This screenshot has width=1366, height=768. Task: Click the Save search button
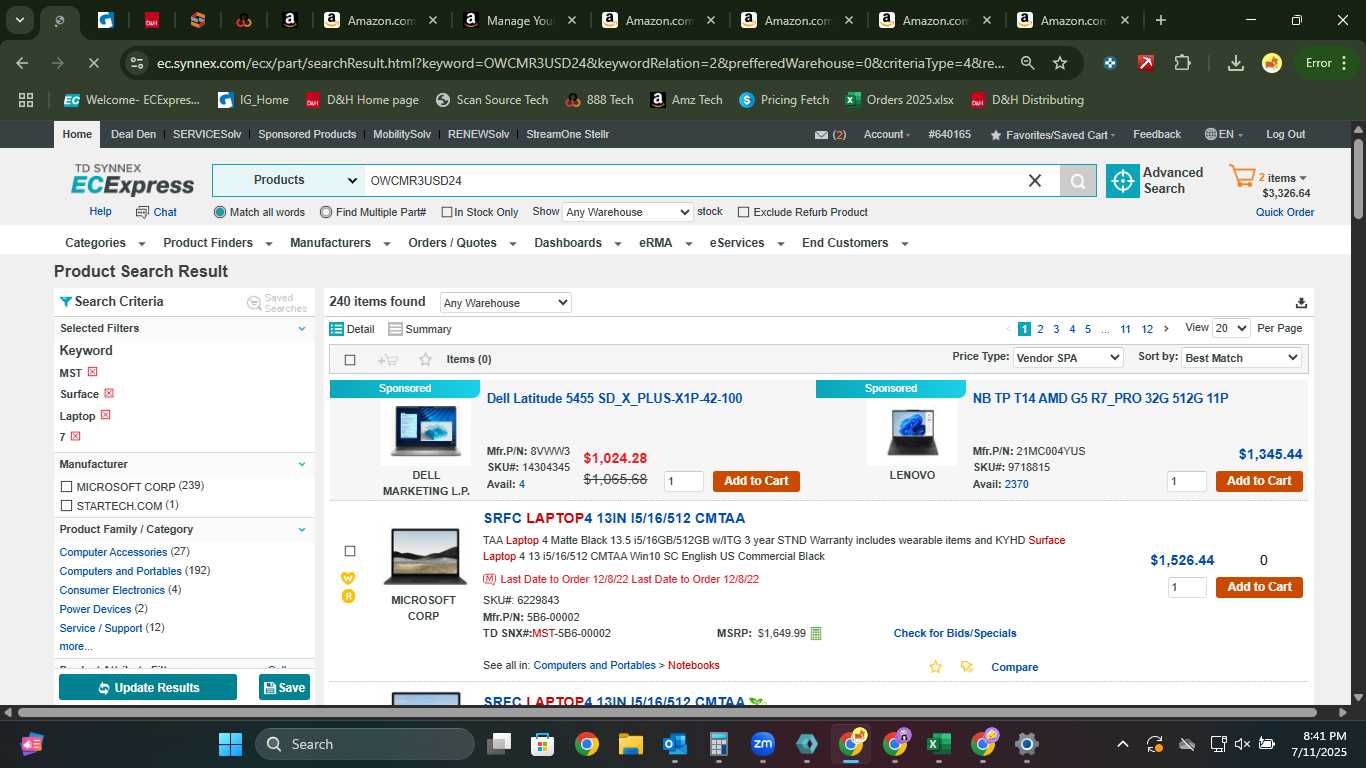coord(284,688)
